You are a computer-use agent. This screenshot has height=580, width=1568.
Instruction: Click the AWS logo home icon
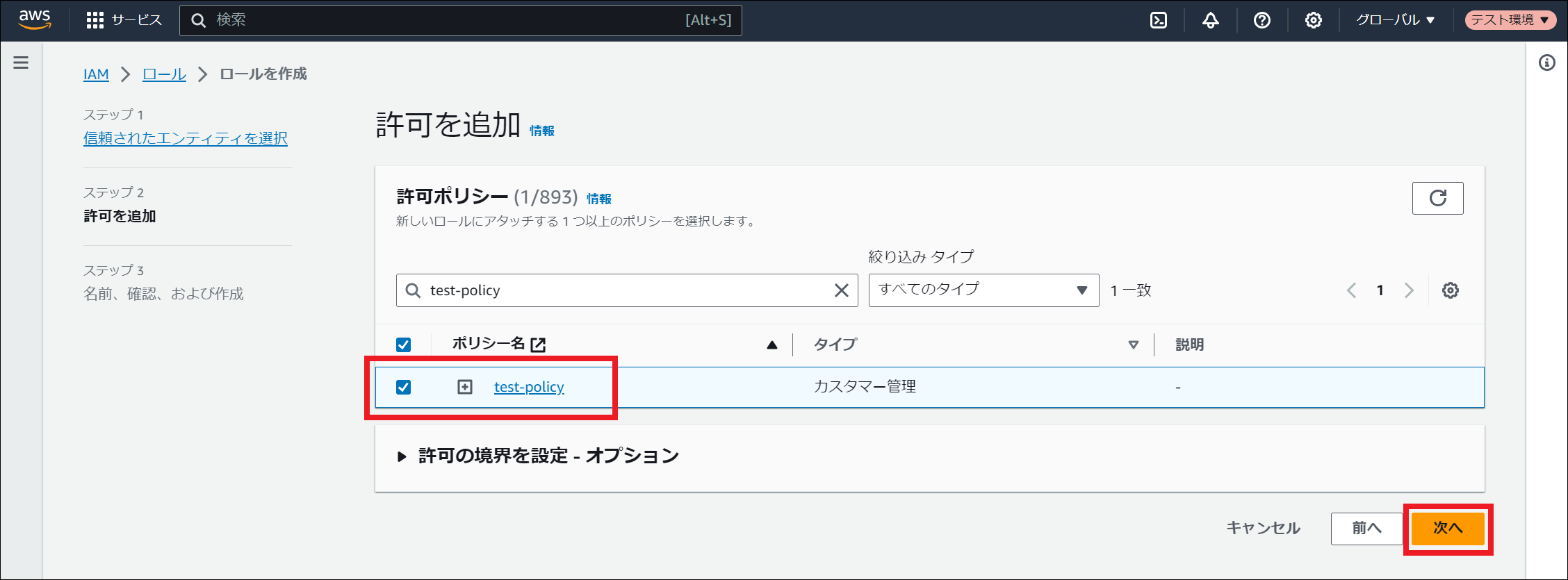click(x=35, y=19)
